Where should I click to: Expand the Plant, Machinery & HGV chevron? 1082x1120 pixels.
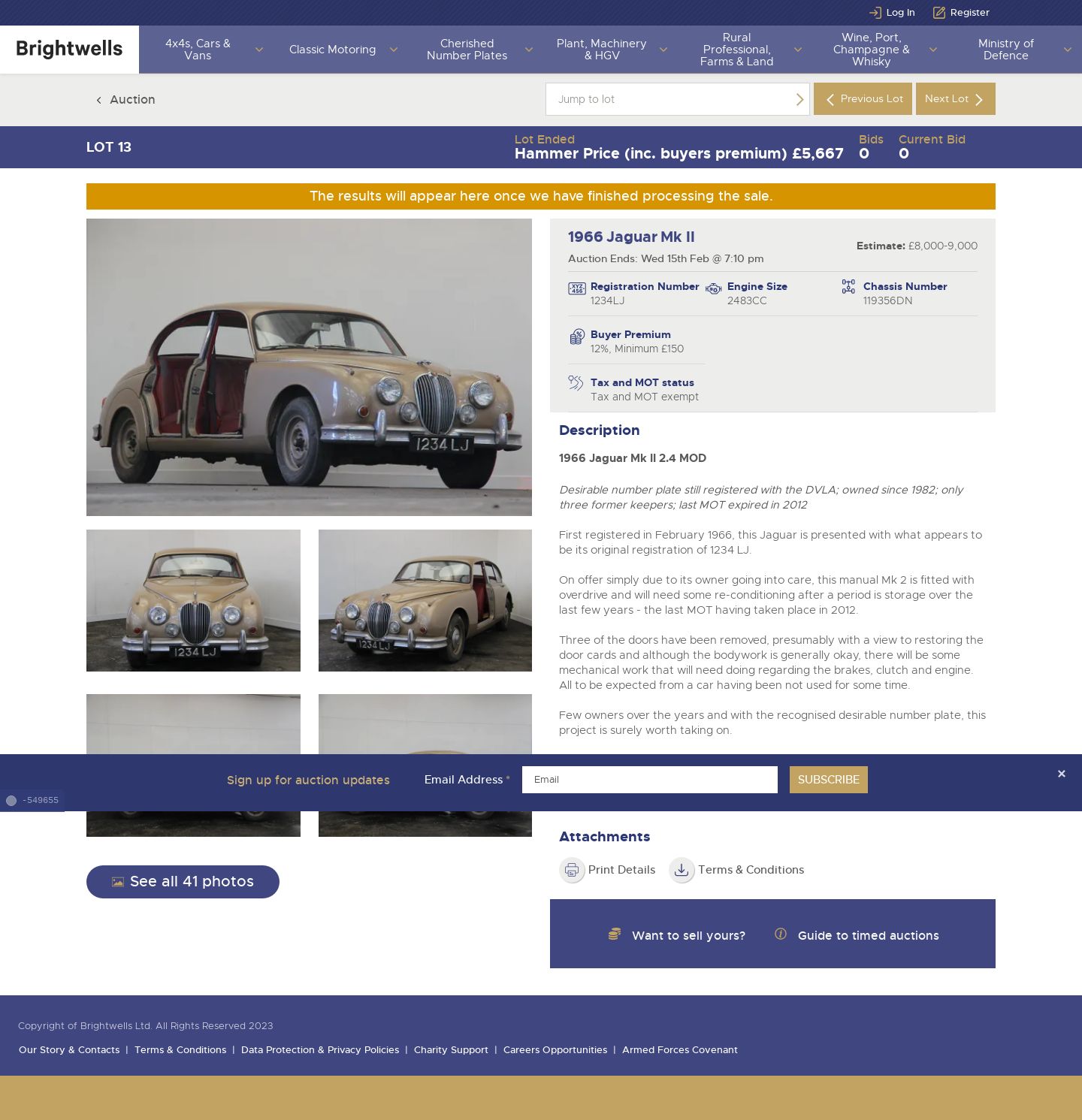pos(663,50)
